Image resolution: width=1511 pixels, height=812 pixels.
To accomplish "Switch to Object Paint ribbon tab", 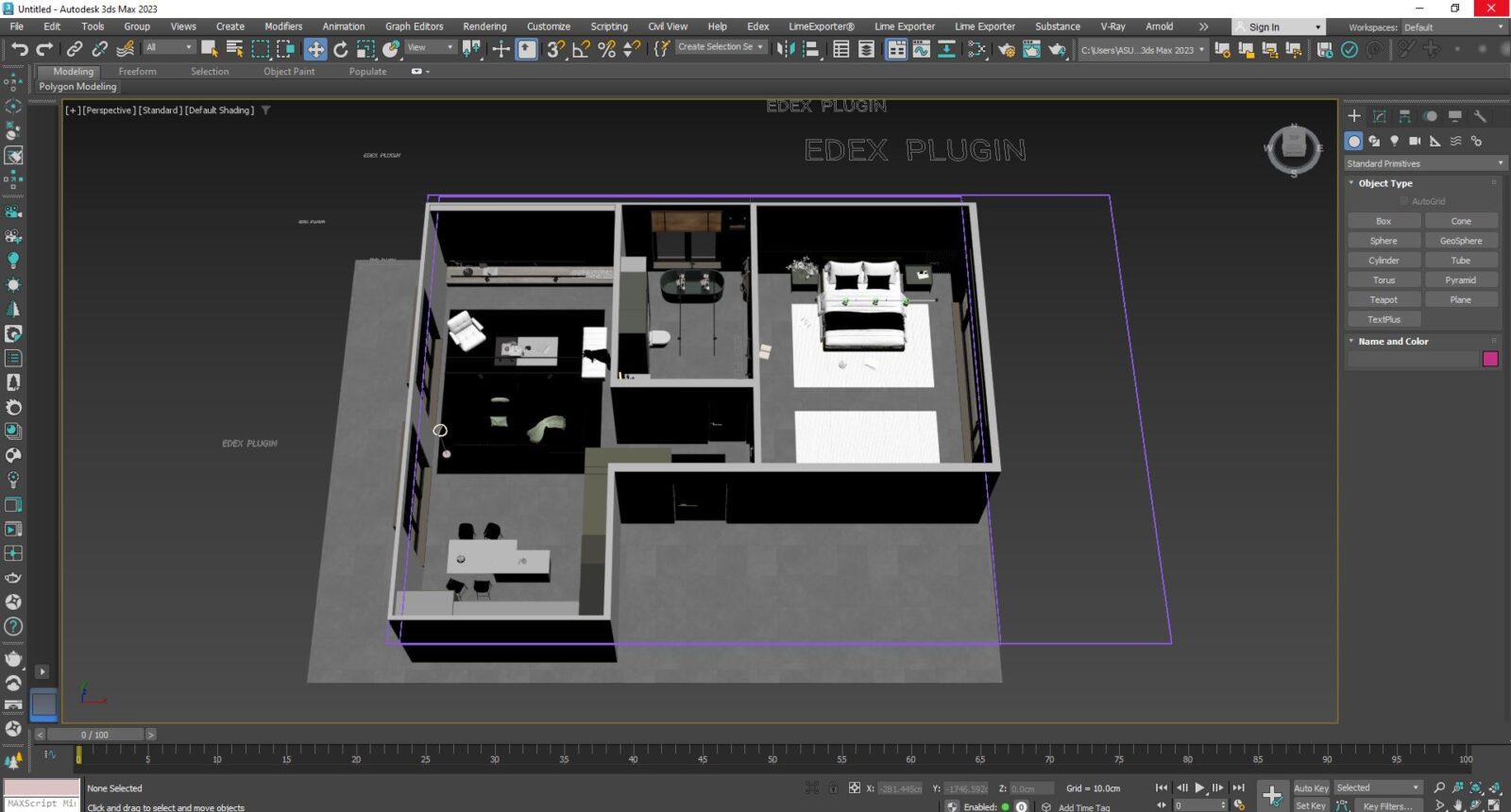I will pos(289,71).
